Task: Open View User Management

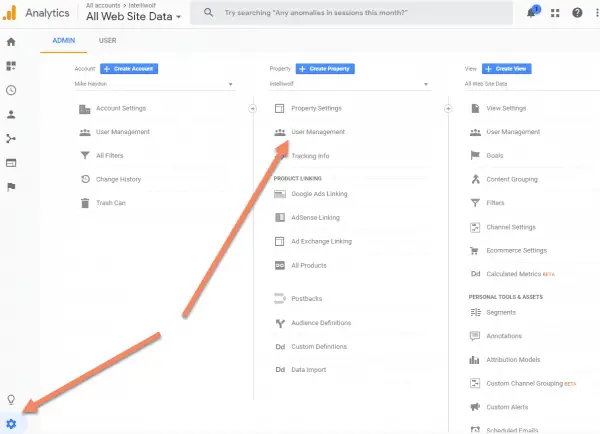Action: [513, 132]
